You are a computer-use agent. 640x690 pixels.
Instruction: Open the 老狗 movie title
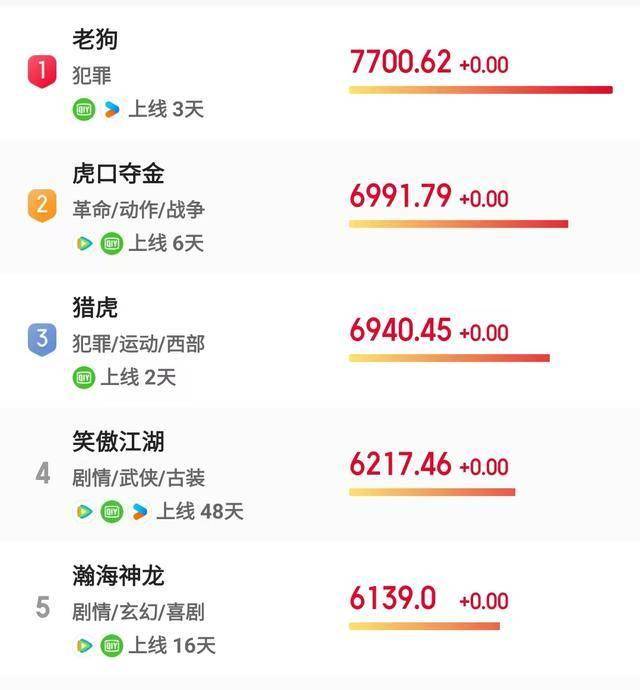click(95, 39)
